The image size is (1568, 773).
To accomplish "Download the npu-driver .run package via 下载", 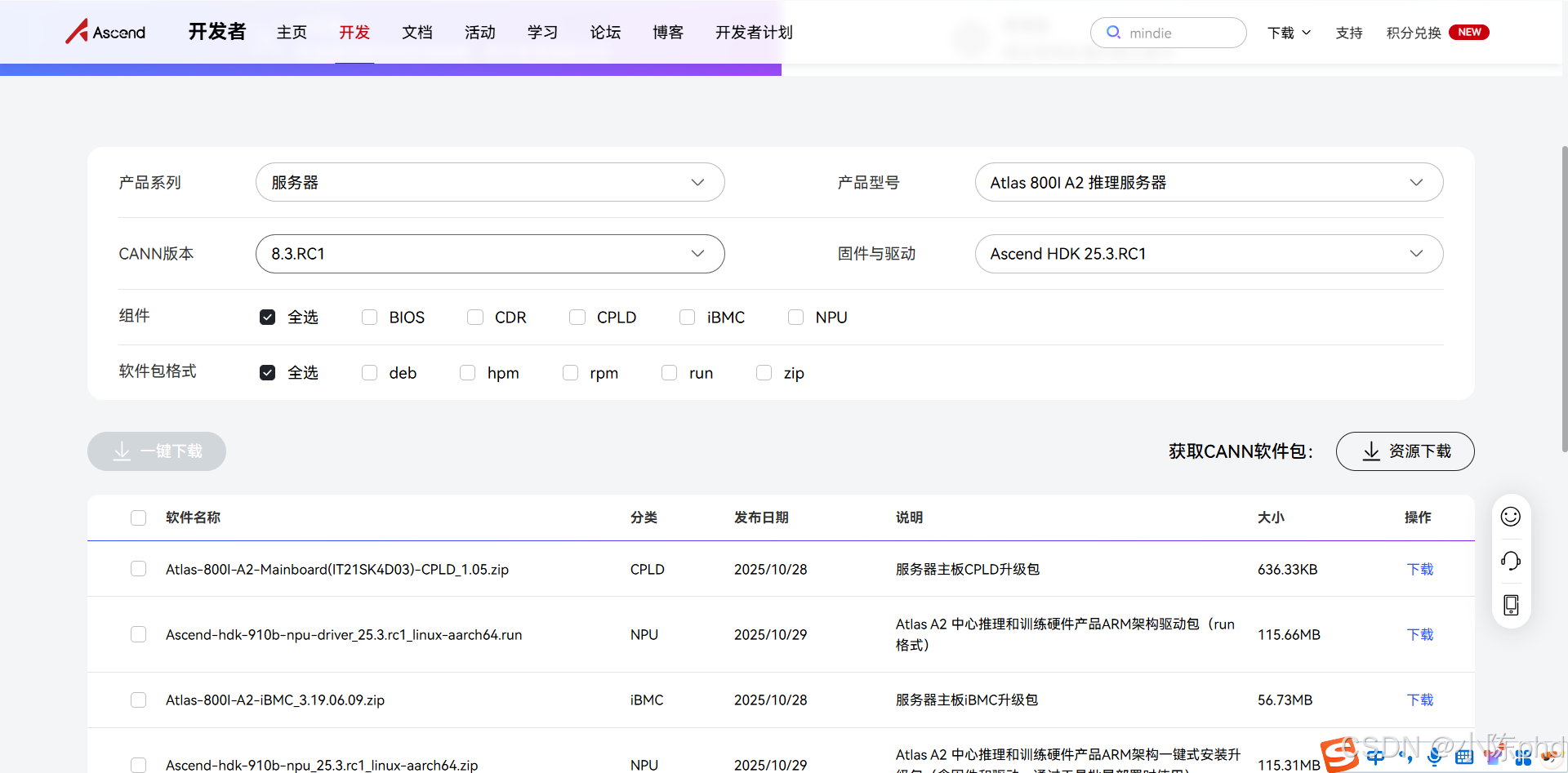I will (x=1420, y=634).
